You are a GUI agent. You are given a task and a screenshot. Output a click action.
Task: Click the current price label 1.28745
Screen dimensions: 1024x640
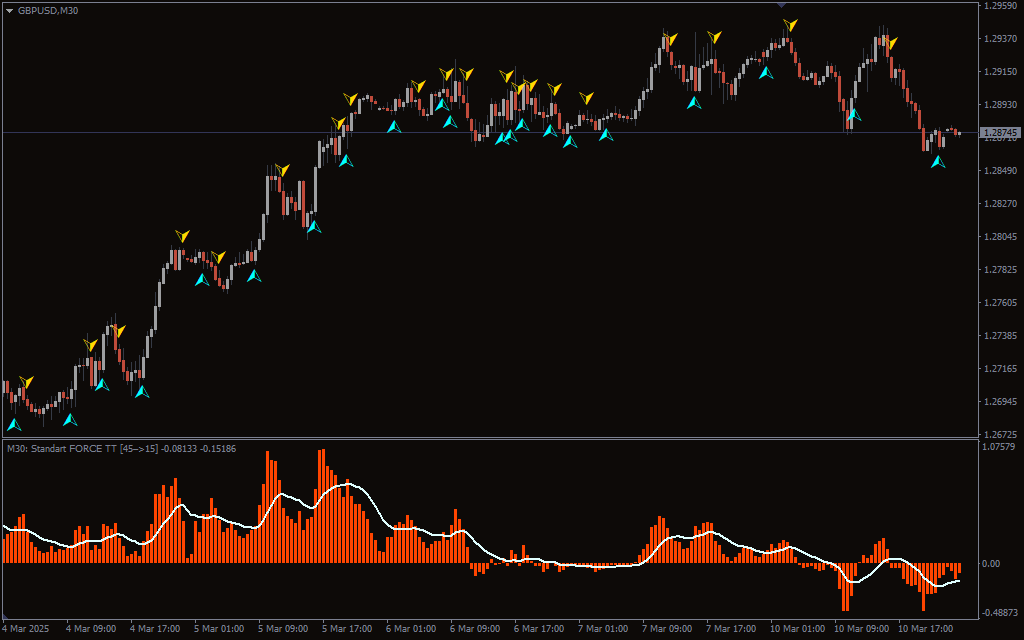pyautogui.click(x=1000, y=132)
